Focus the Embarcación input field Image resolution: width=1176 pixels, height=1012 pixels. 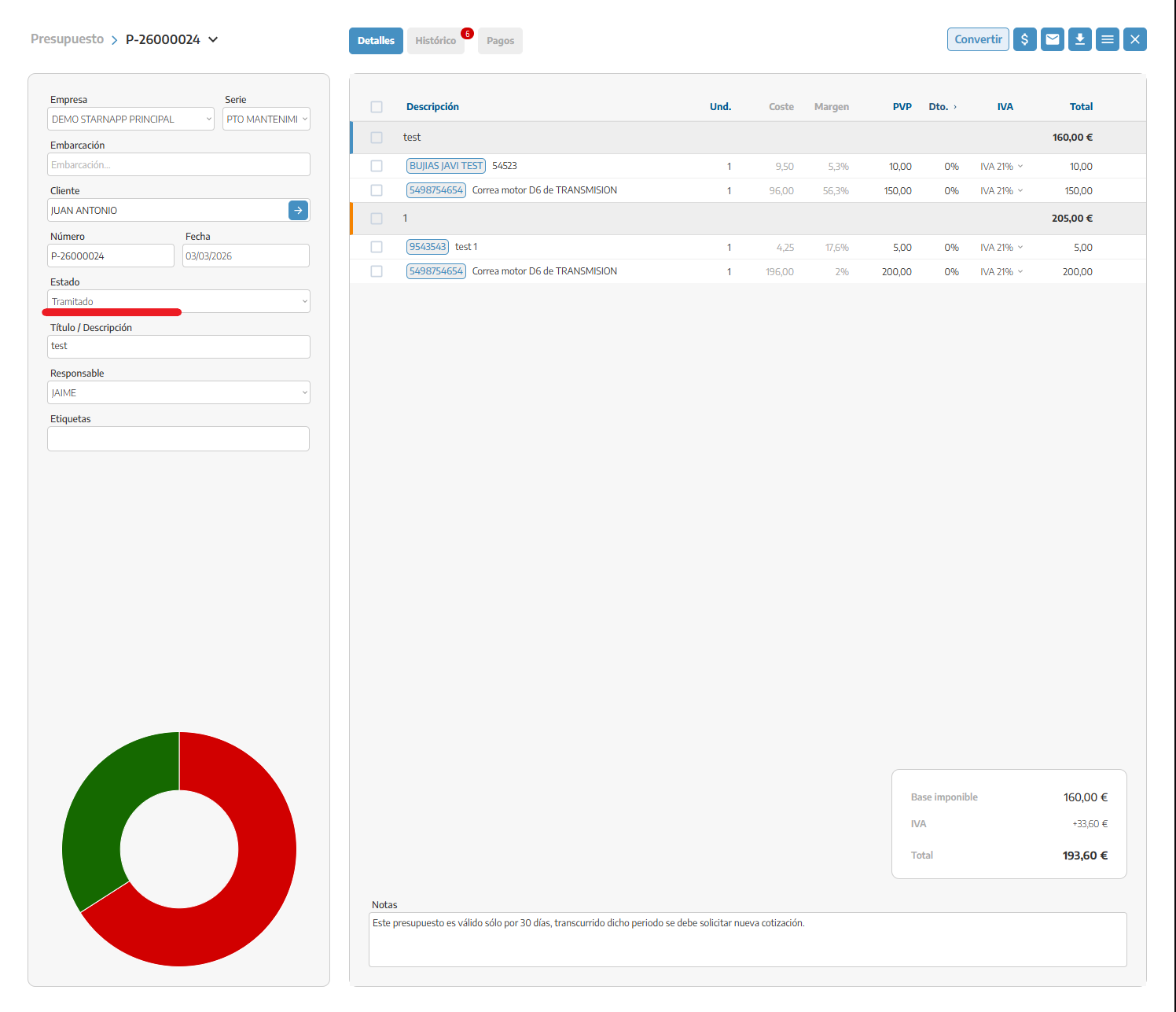(x=178, y=164)
